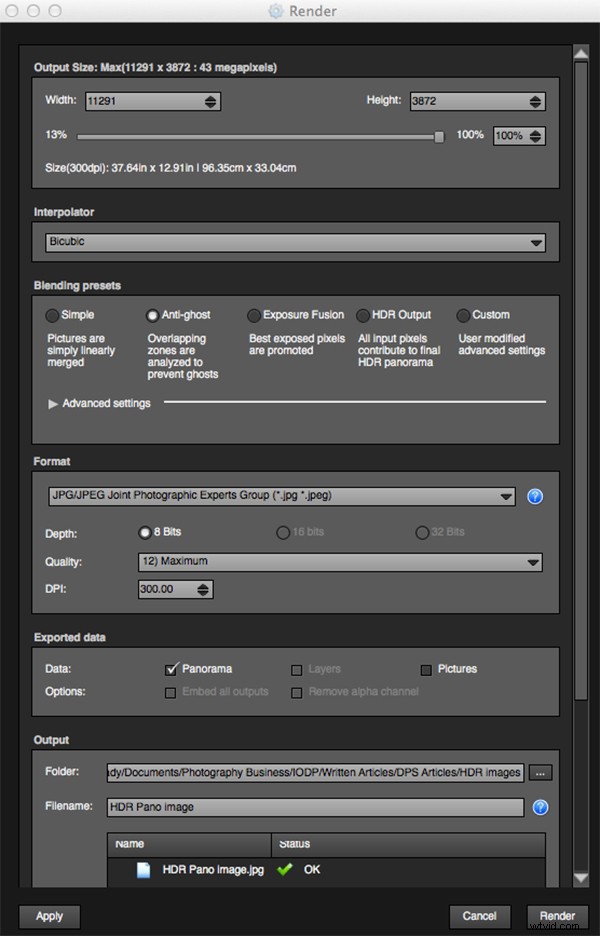Click the scrollbar down arrow
The height and width of the screenshot is (936, 600).
click(581, 877)
